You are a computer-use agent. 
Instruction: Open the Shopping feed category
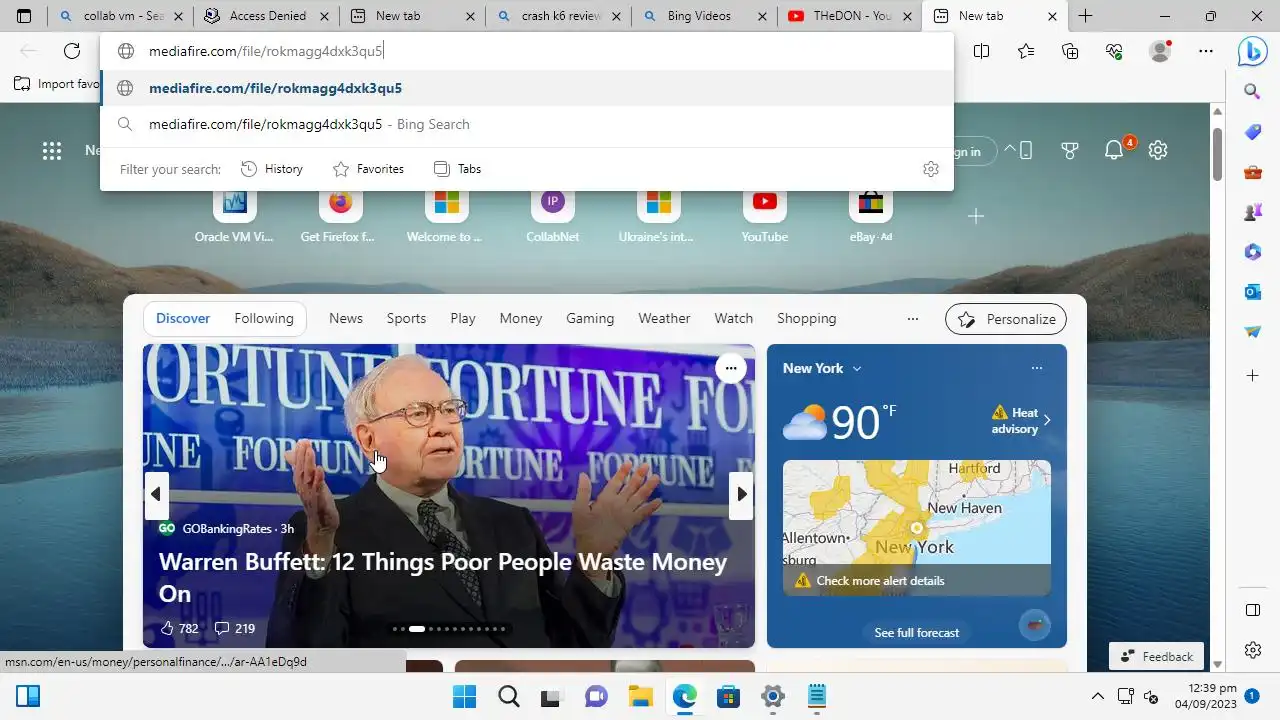(x=806, y=319)
